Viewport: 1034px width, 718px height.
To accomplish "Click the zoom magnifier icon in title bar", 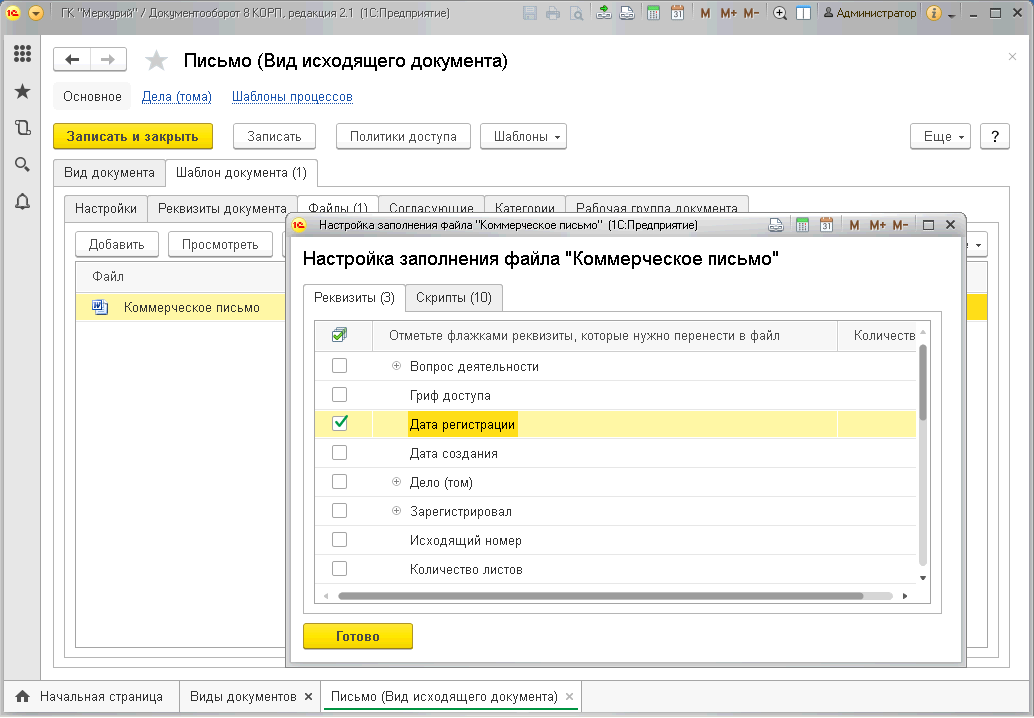I will pos(780,13).
